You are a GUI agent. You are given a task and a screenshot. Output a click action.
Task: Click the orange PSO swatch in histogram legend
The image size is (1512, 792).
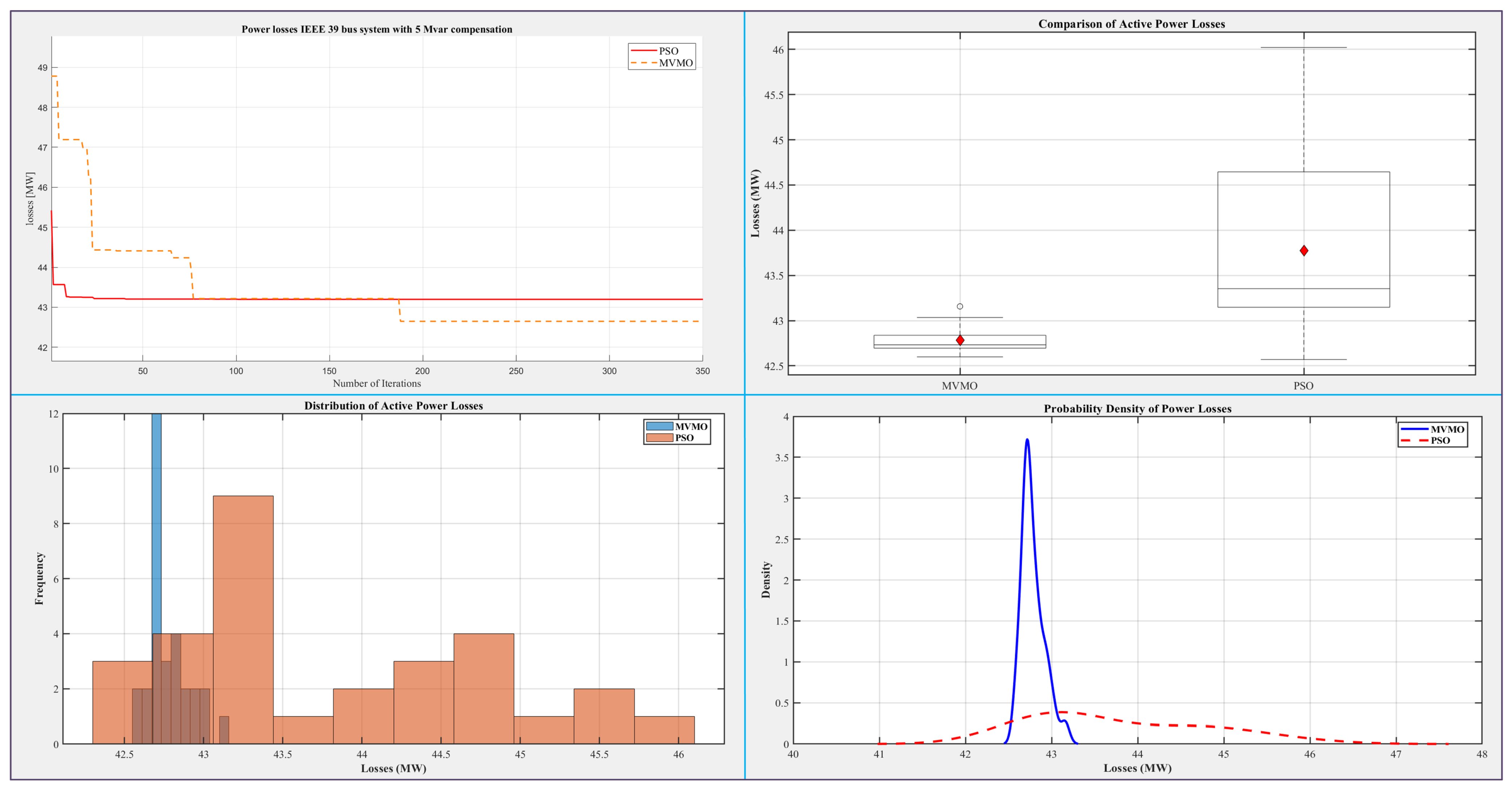coord(659,438)
